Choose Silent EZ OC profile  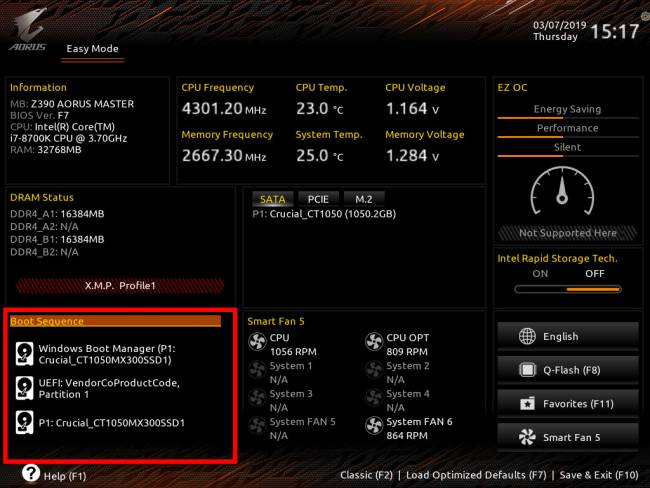pyautogui.click(x=568, y=148)
